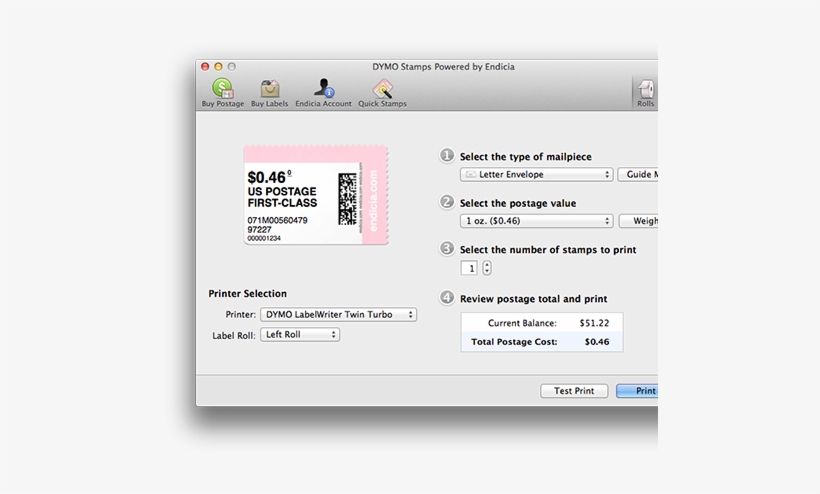The width and height of the screenshot is (820, 494).
Task: Open the Buy Postage tool
Action: pos(222,89)
